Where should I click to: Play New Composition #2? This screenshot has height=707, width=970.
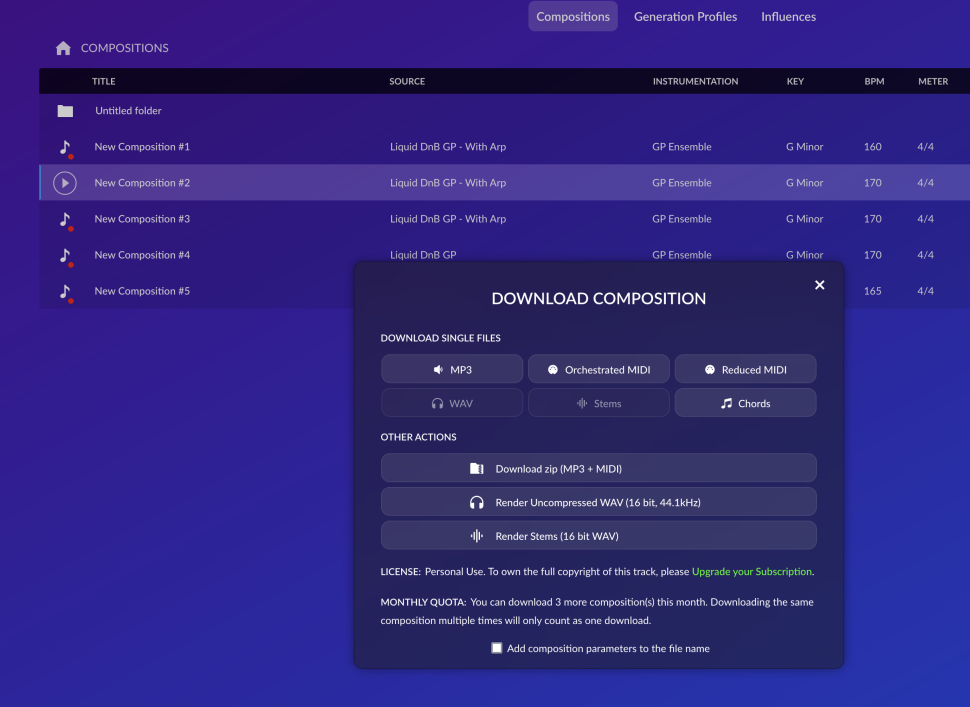point(65,183)
